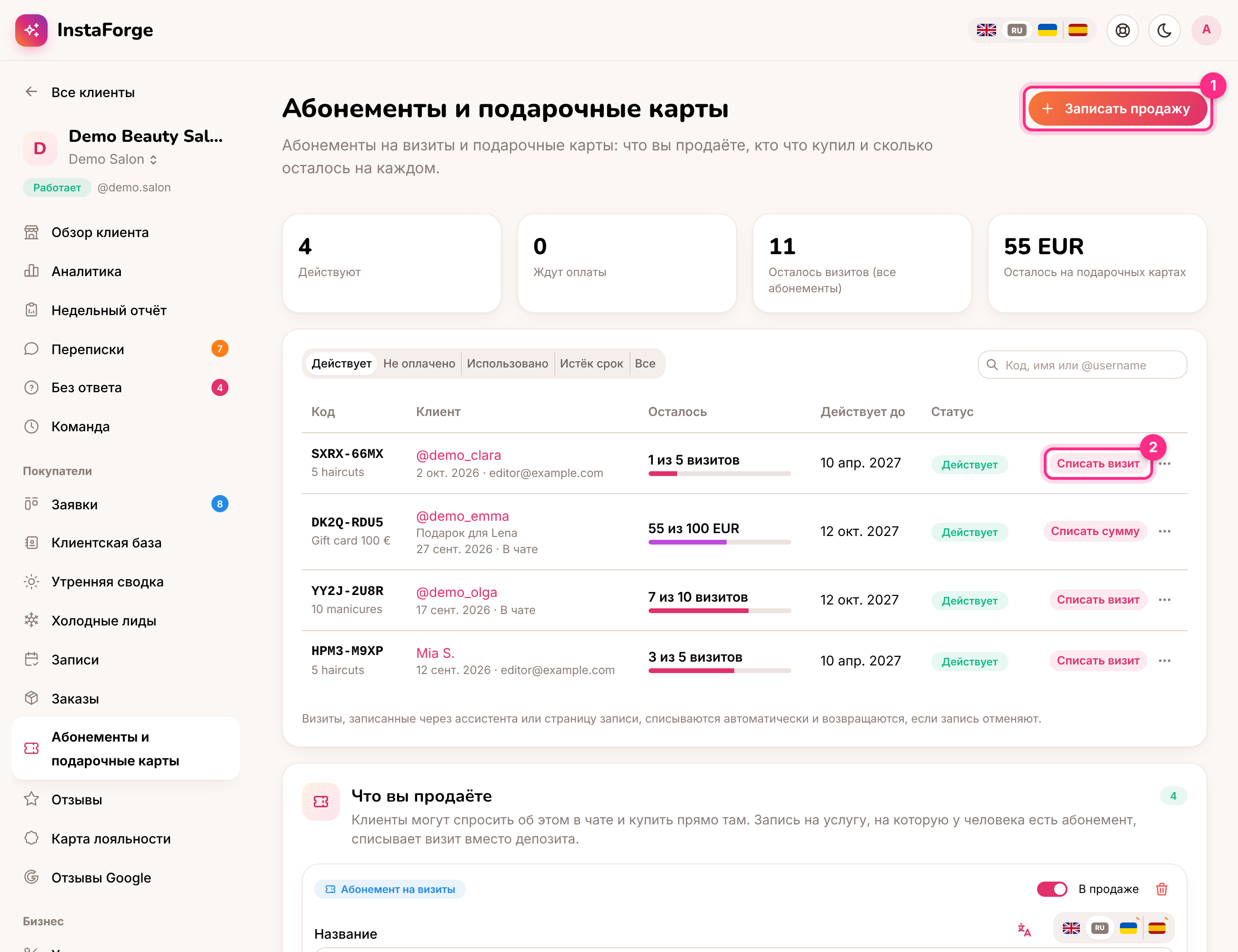The image size is (1238, 952).
Task: Open Обзор клиента in sidebar
Action: 125,232
